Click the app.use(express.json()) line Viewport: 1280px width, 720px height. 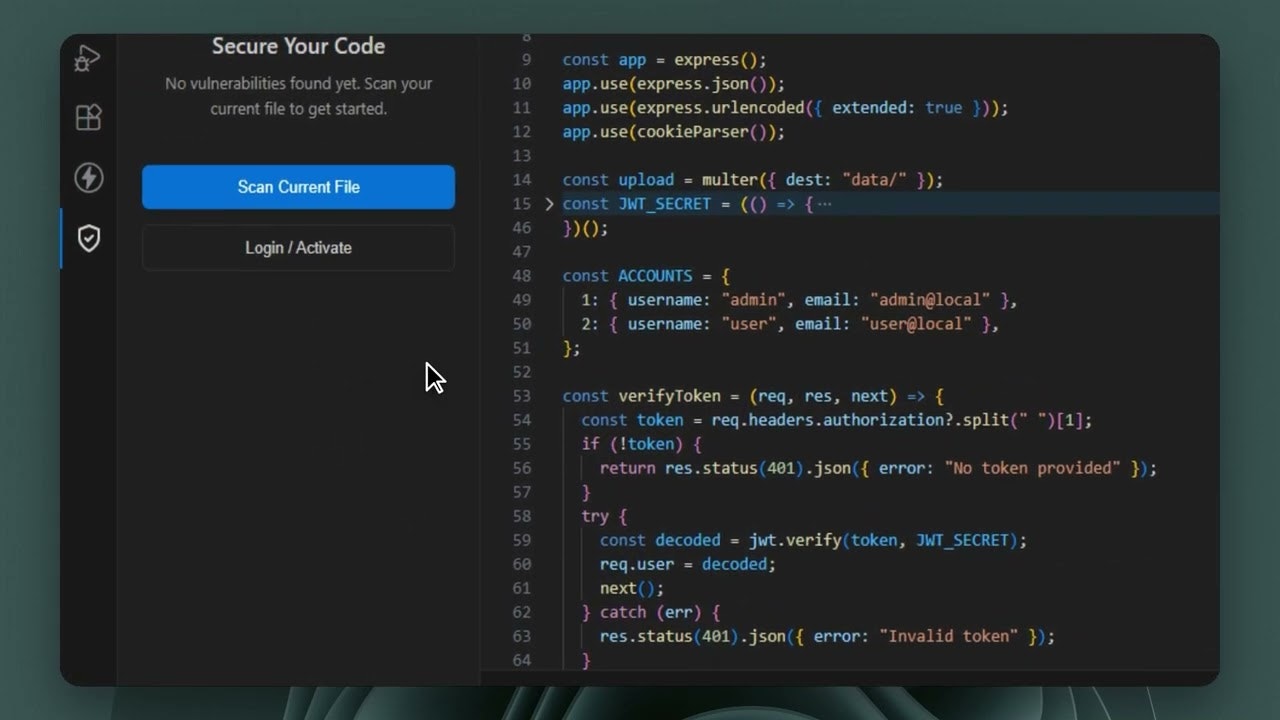(x=674, y=84)
